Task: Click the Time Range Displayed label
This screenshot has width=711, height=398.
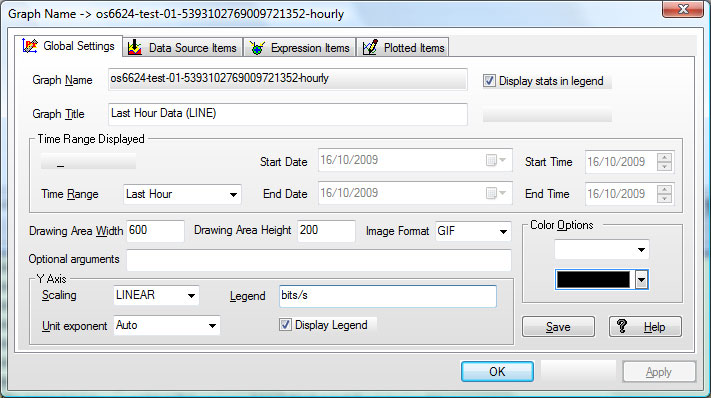Action: click(x=91, y=139)
